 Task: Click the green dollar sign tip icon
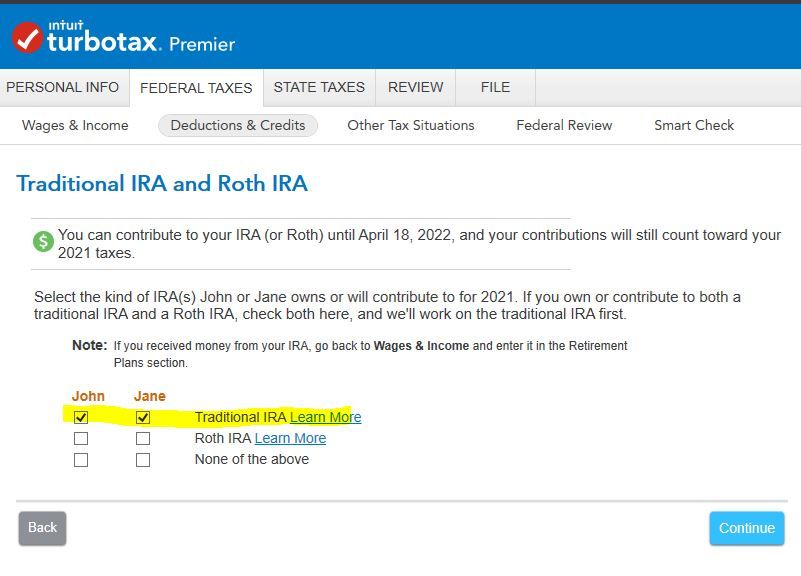coord(43,241)
